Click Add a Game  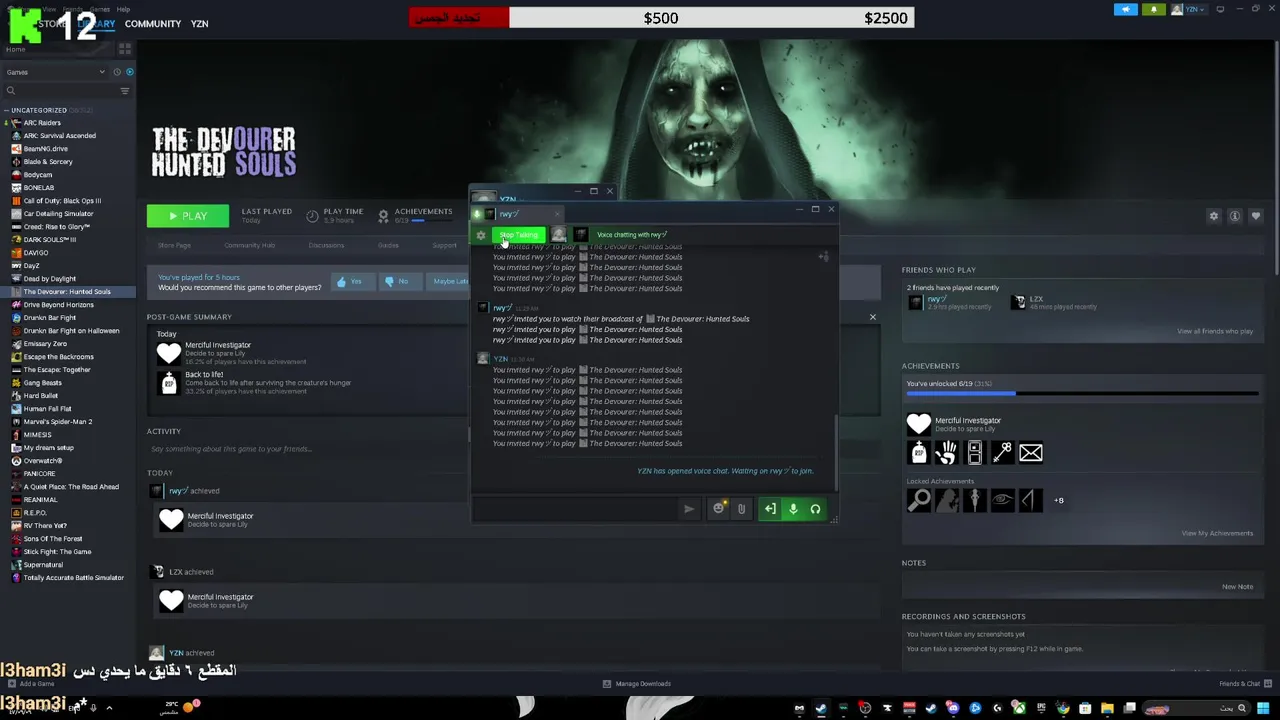coord(30,684)
